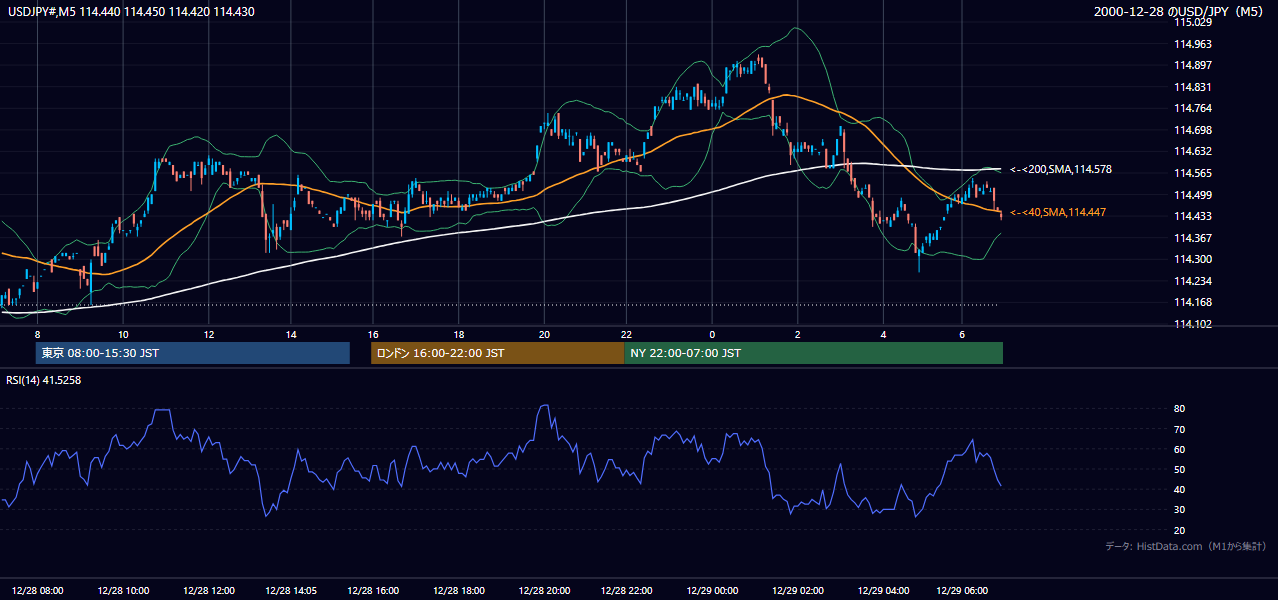
Task: Click bottom time label 12/29 06:00
Action: (x=961, y=591)
